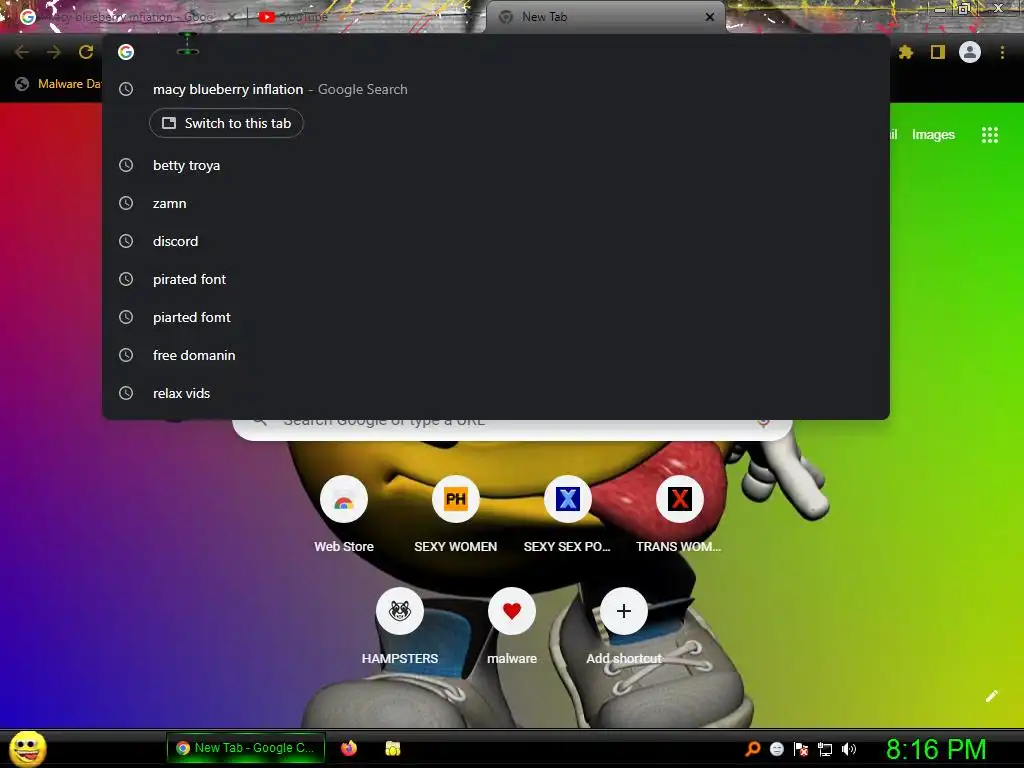
Task: Open Chrome three-dot menu
Action: 1002,52
